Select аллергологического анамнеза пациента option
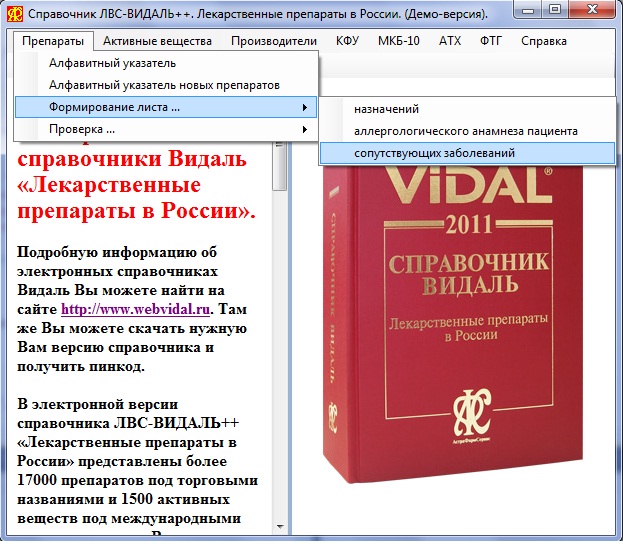The image size is (623, 544). pos(467,131)
